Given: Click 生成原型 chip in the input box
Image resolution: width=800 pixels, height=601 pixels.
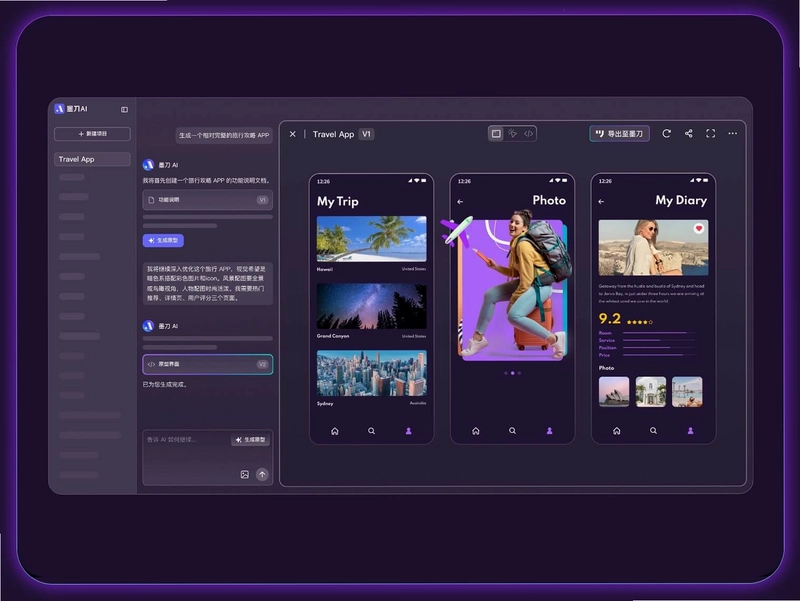Looking at the screenshot, I should pyautogui.click(x=251, y=440).
